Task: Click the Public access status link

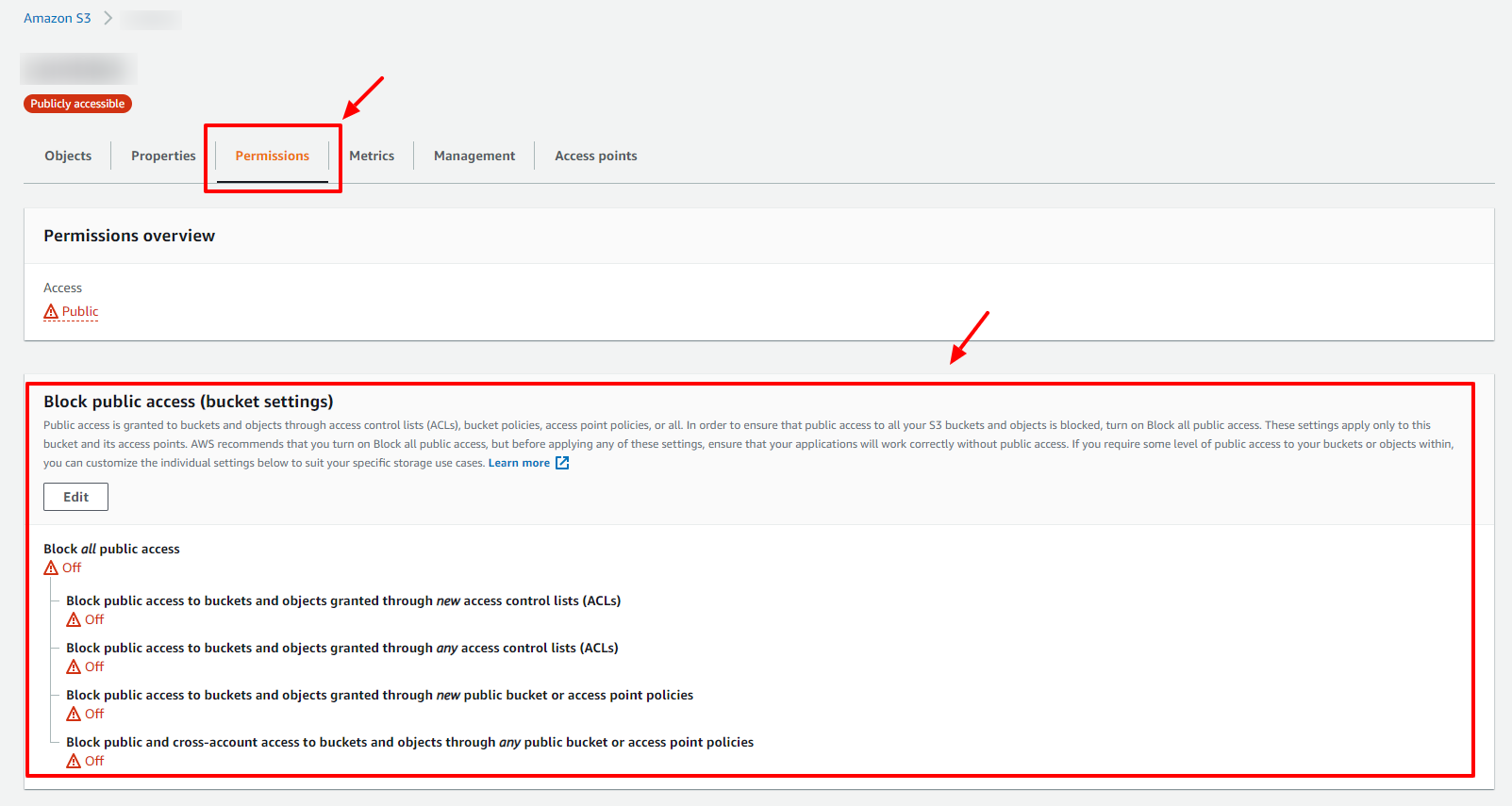Action: click(80, 311)
